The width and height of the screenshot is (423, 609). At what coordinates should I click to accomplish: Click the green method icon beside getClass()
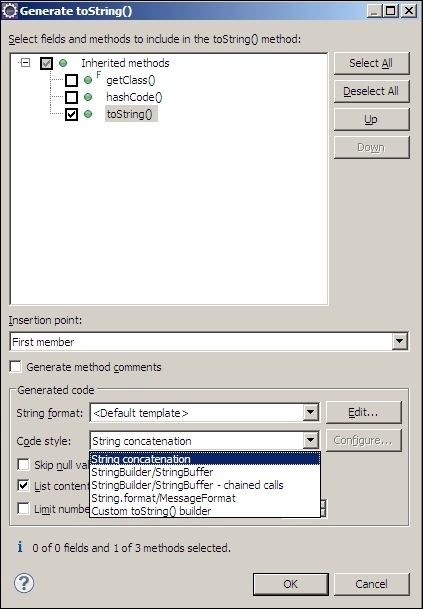pyautogui.click(x=88, y=80)
